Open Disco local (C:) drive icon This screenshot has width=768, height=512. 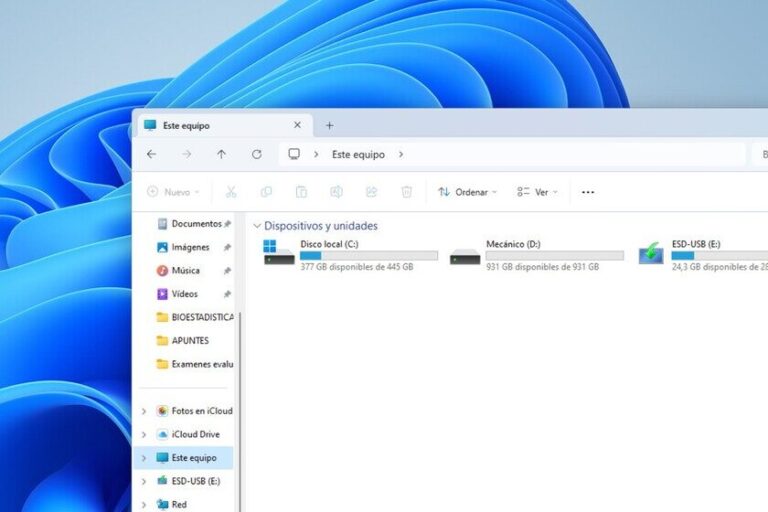pos(279,252)
